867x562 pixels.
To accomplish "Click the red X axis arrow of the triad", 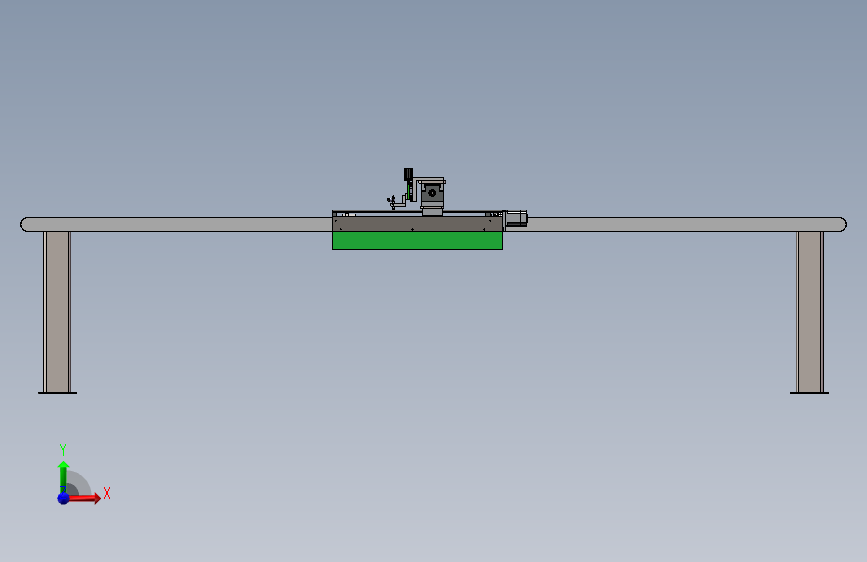I will (83, 498).
